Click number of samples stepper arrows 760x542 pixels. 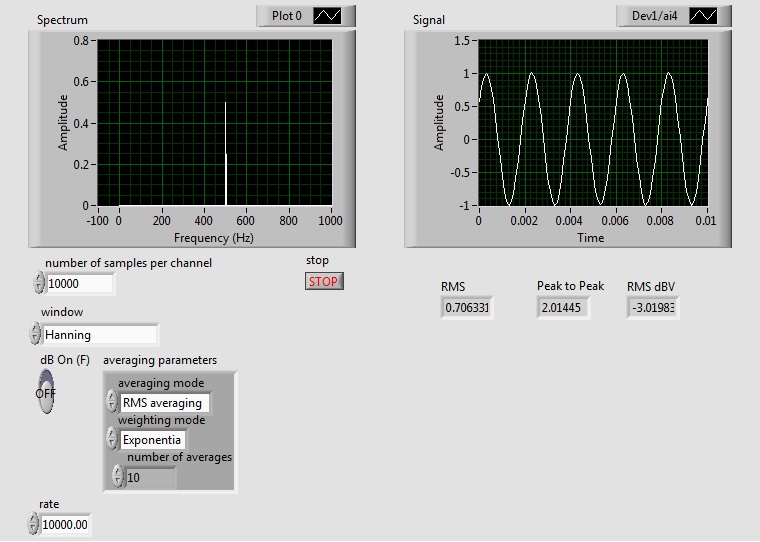(x=39, y=284)
